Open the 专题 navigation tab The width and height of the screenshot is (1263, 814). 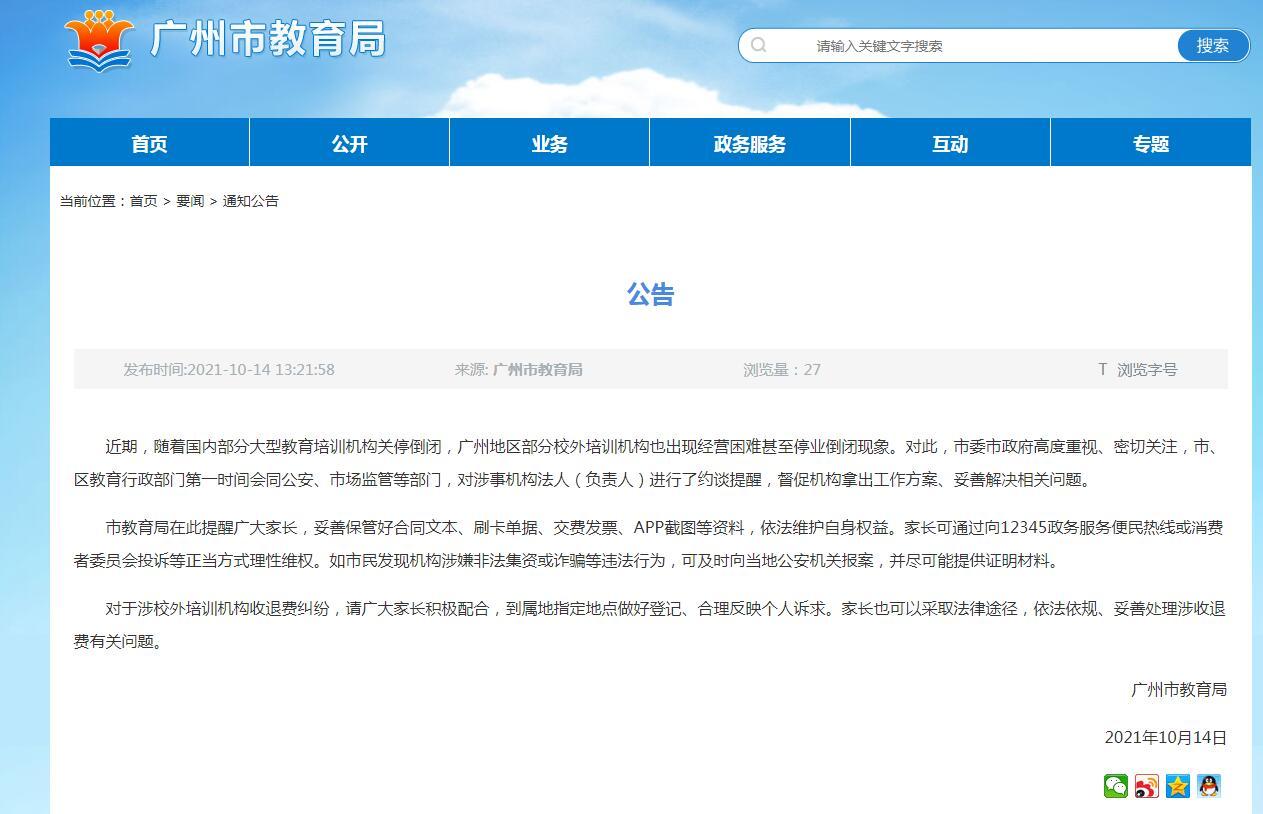pos(1151,143)
